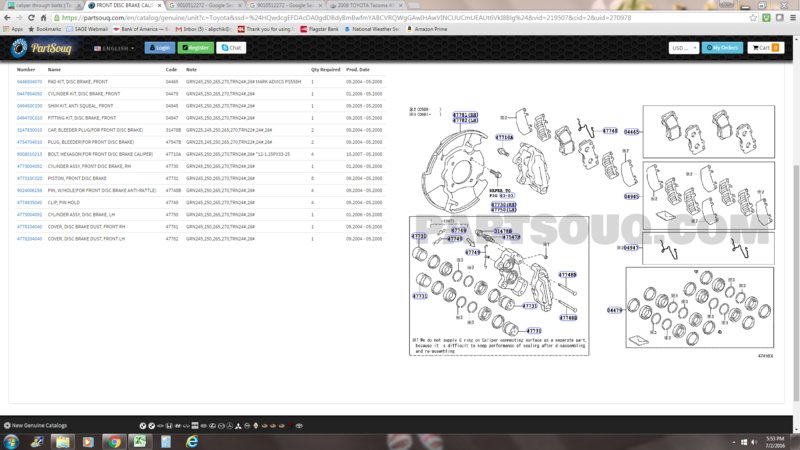800x450 pixels.
Task: Click the Mitsubishi brand icon in the footer
Action: (x=238, y=426)
